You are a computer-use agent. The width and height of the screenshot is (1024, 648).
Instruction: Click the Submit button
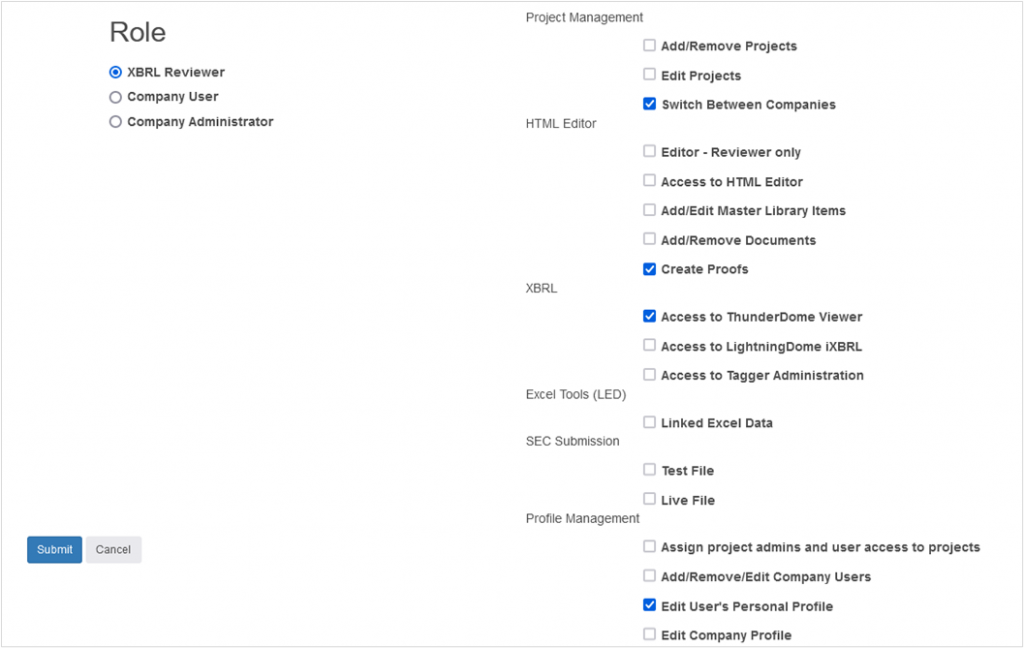pyautogui.click(x=54, y=549)
